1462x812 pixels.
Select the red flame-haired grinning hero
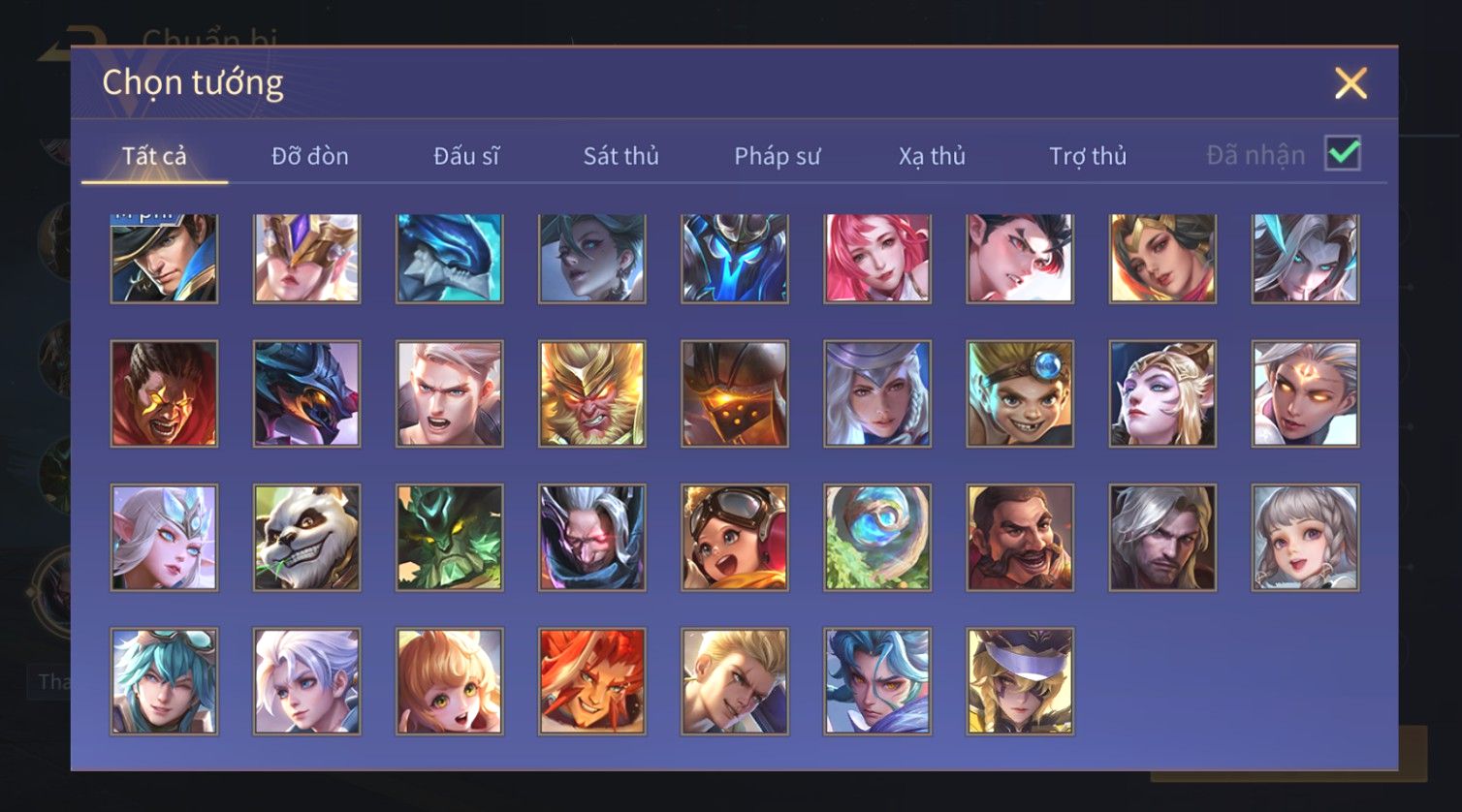click(592, 681)
